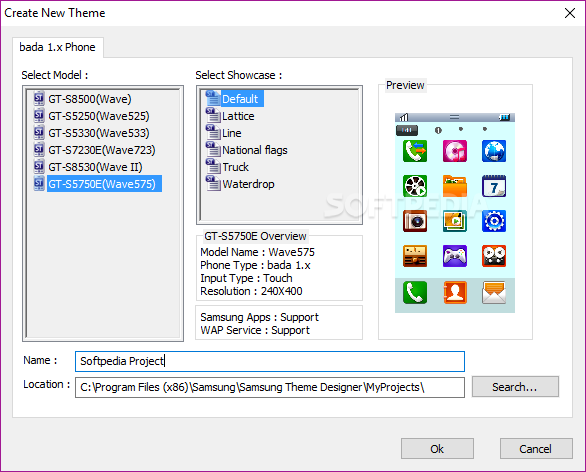The image size is (586, 472).
Task: Click the GT-S7230E(Wave723) model icon
Action: click(39, 149)
